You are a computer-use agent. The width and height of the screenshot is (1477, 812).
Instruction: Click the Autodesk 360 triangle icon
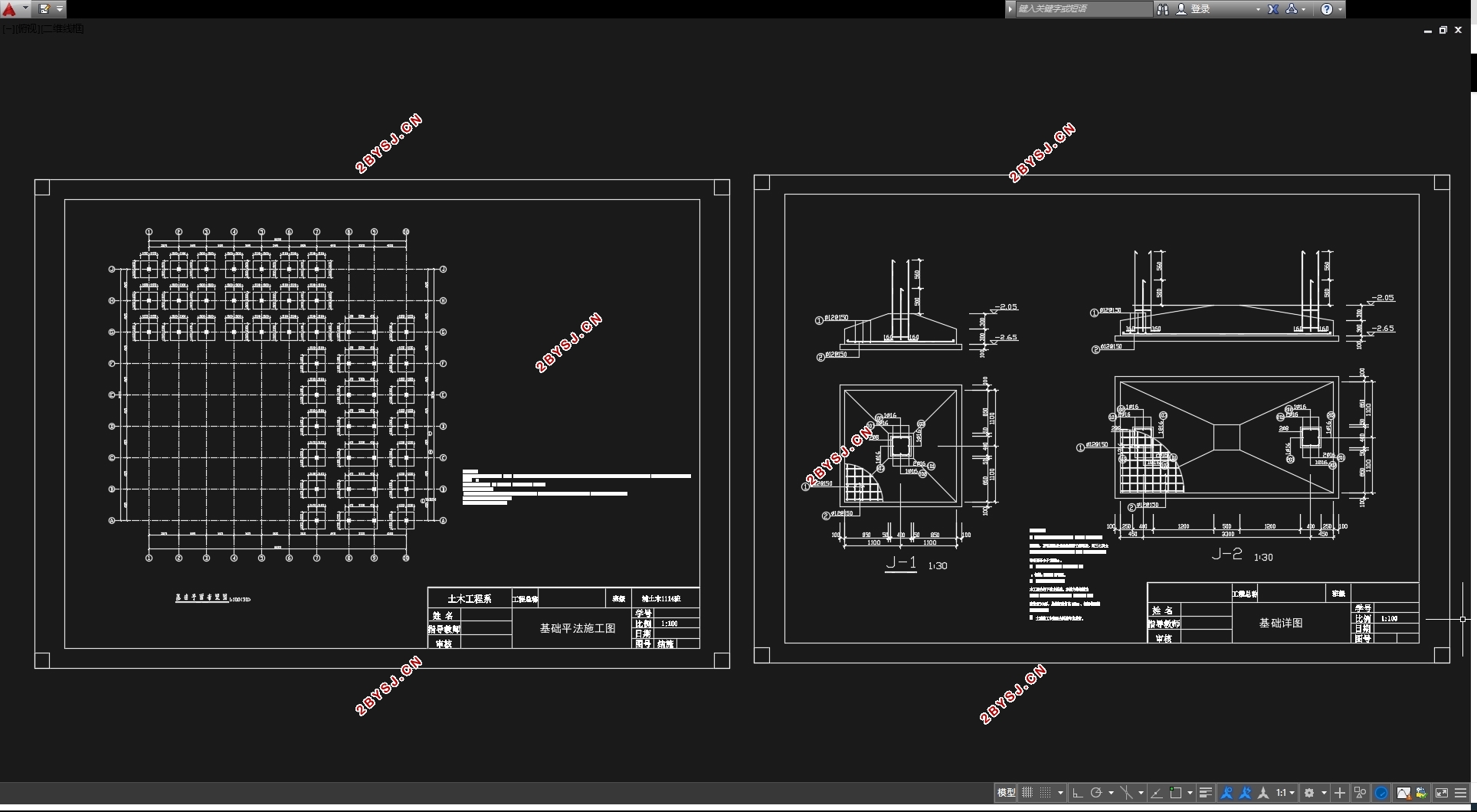pyautogui.click(x=1292, y=9)
